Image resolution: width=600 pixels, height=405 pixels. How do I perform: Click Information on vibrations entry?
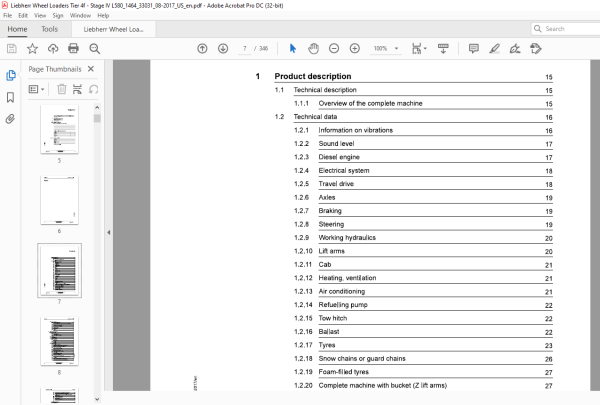355,130
